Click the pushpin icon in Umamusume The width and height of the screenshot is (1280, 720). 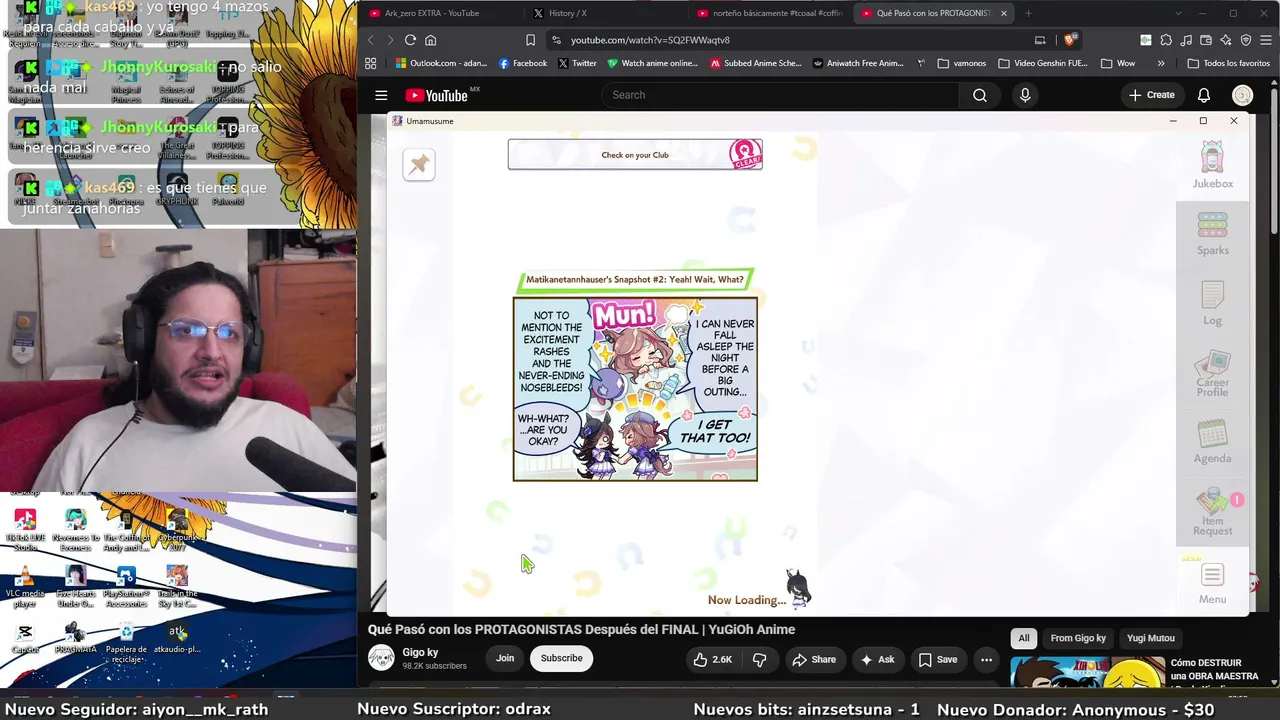(419, 165)
